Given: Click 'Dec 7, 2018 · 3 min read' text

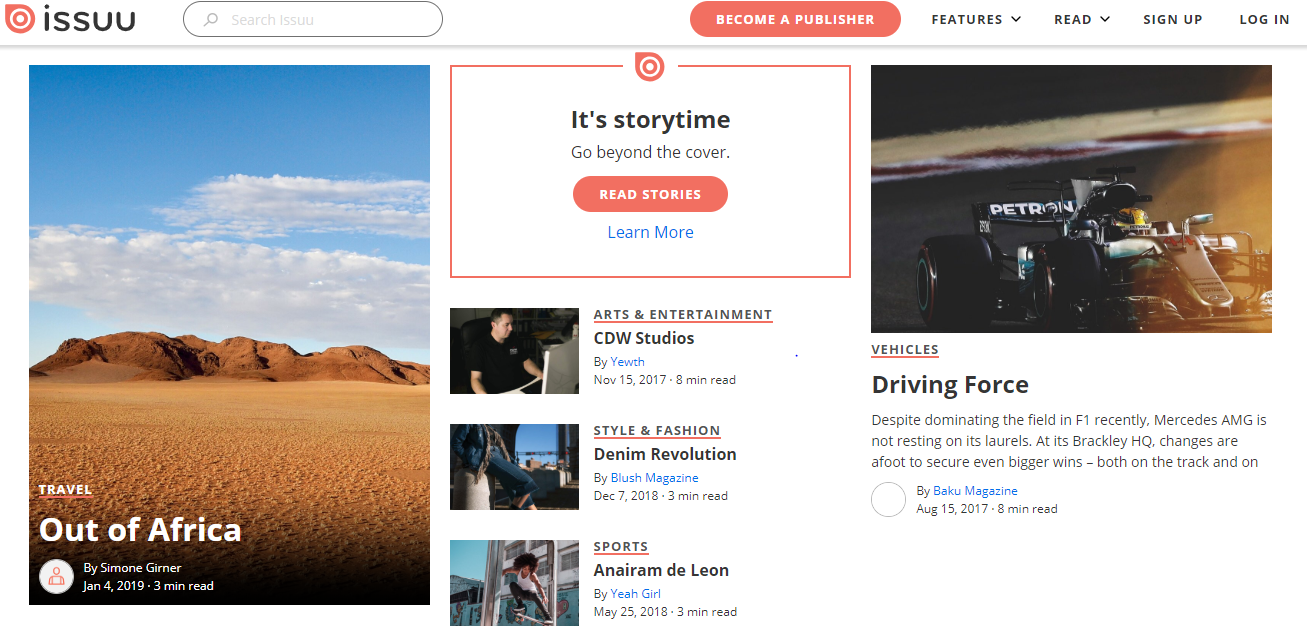Looking at the screenshot, I should point(661,496).
